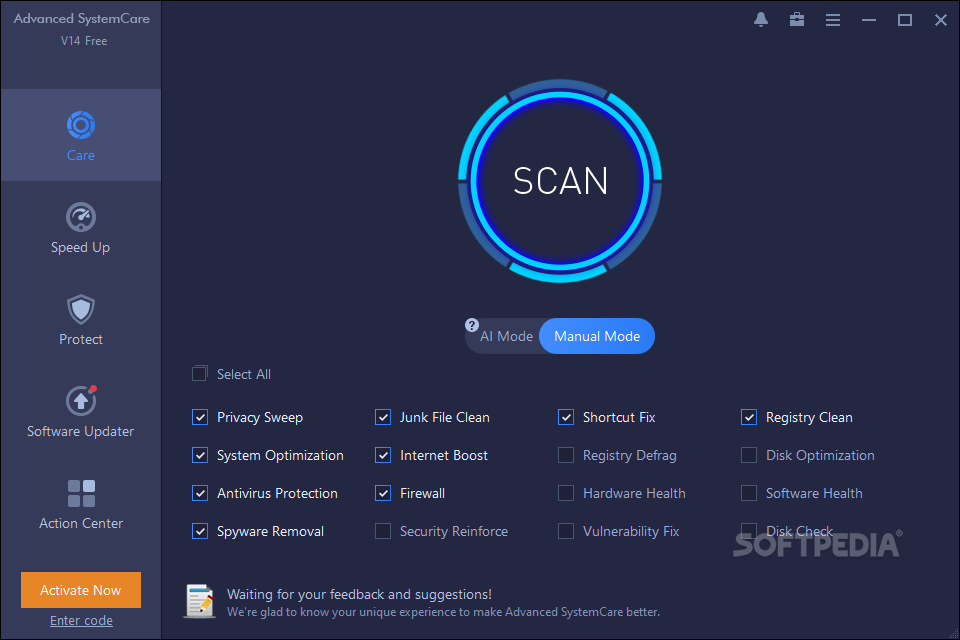960x640 pixels.
Task: Open the notifications bell icon
Action: [x=760, y=20]
